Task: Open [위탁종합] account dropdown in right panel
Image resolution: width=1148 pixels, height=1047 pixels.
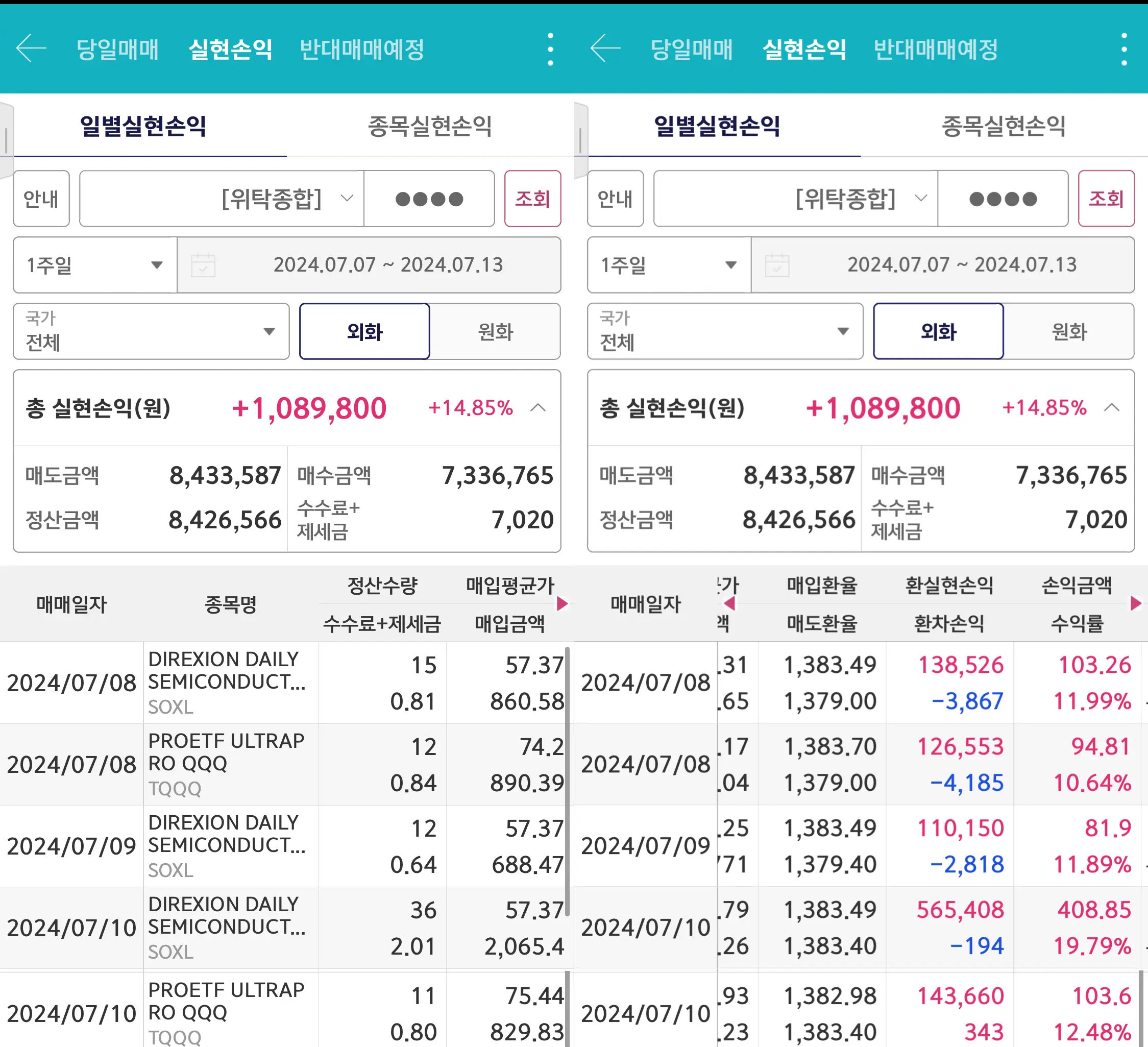Action: coord(795,199)
